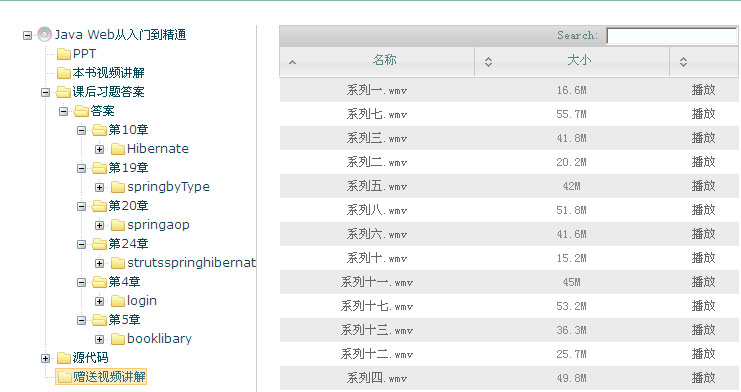This screenshot has width=741, height=392.
Task: Collapse the 第10章 node
Action: pyautogui.click(x=81, y=130)
